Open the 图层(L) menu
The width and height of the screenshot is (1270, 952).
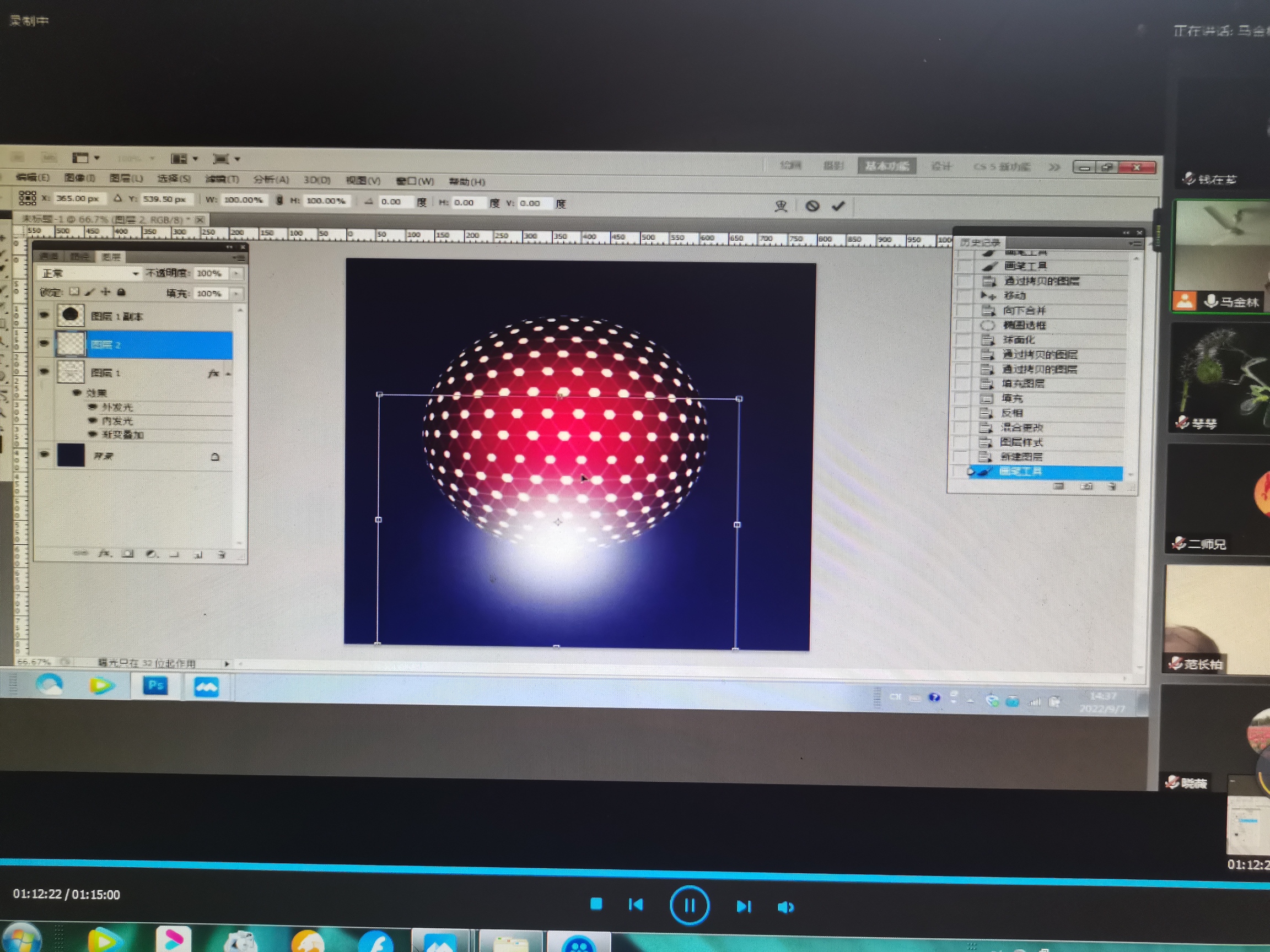point(126,178)
